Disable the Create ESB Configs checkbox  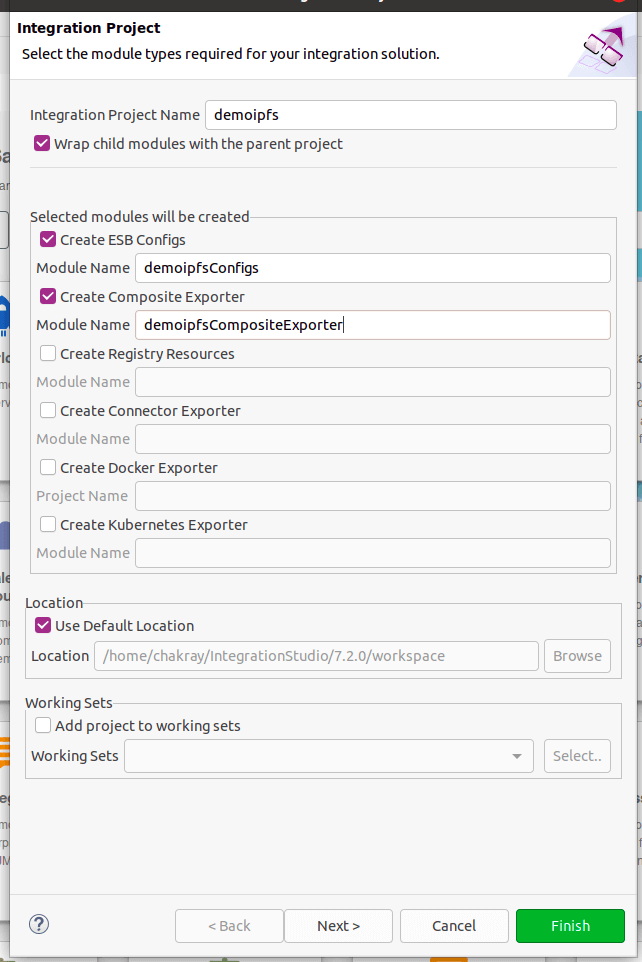[48, 240]
